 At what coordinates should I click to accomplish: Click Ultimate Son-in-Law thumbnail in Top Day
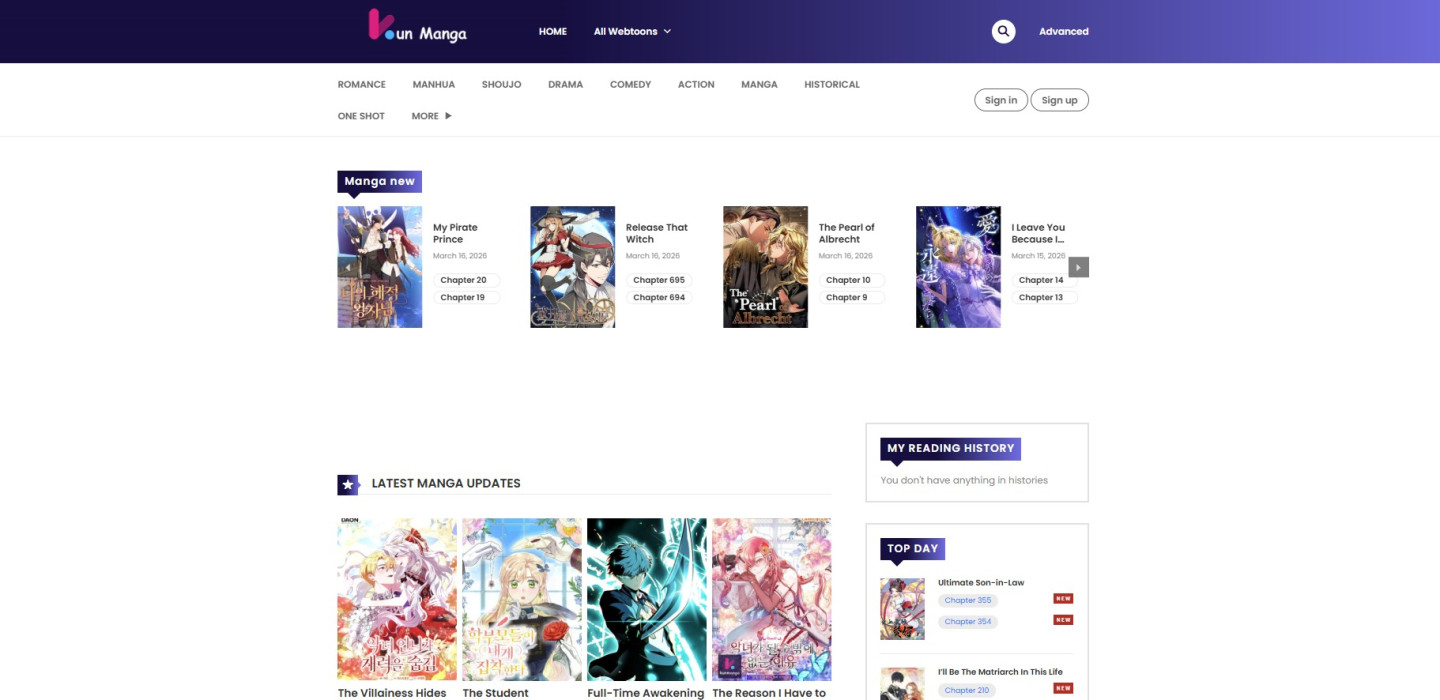click(902, 609)
